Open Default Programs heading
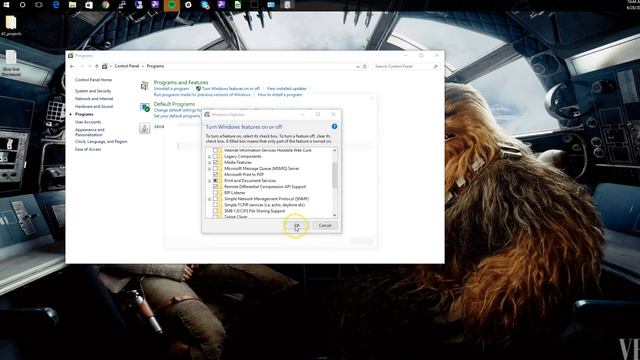This screenshot has width=640, height=360. pyautogui.click(x=174, y=104)
